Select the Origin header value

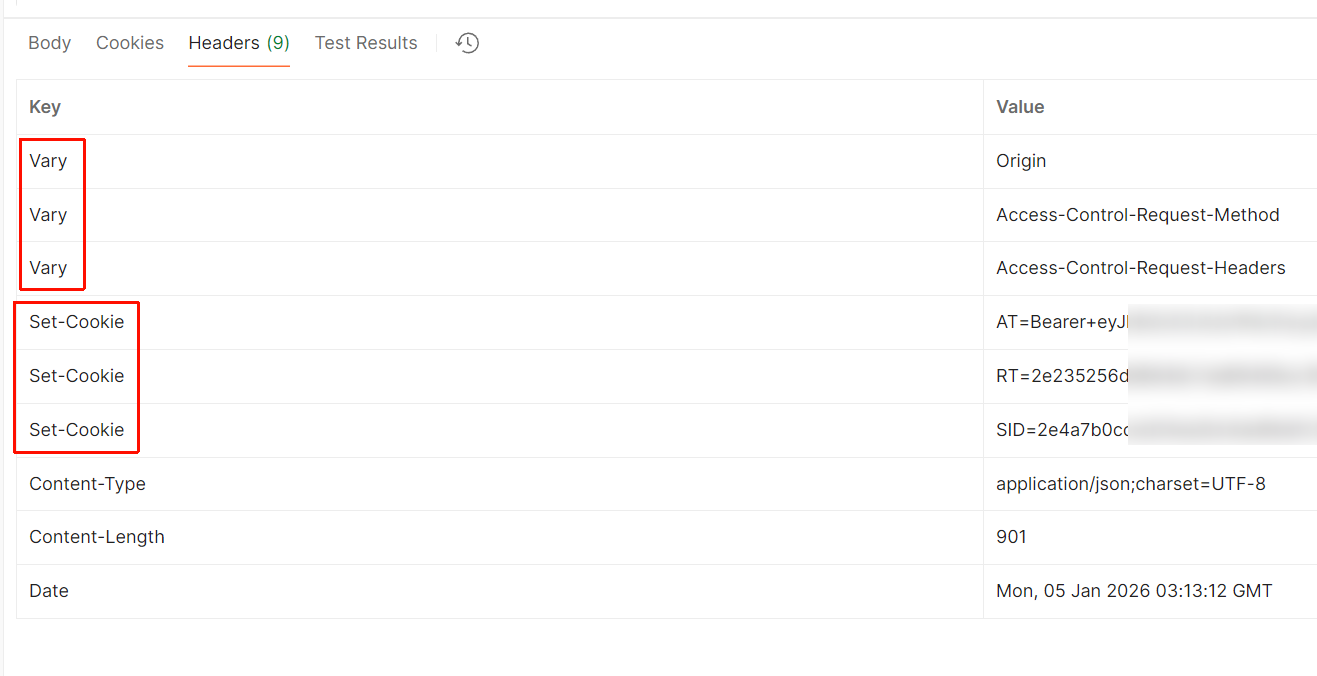click(1021, 161)
